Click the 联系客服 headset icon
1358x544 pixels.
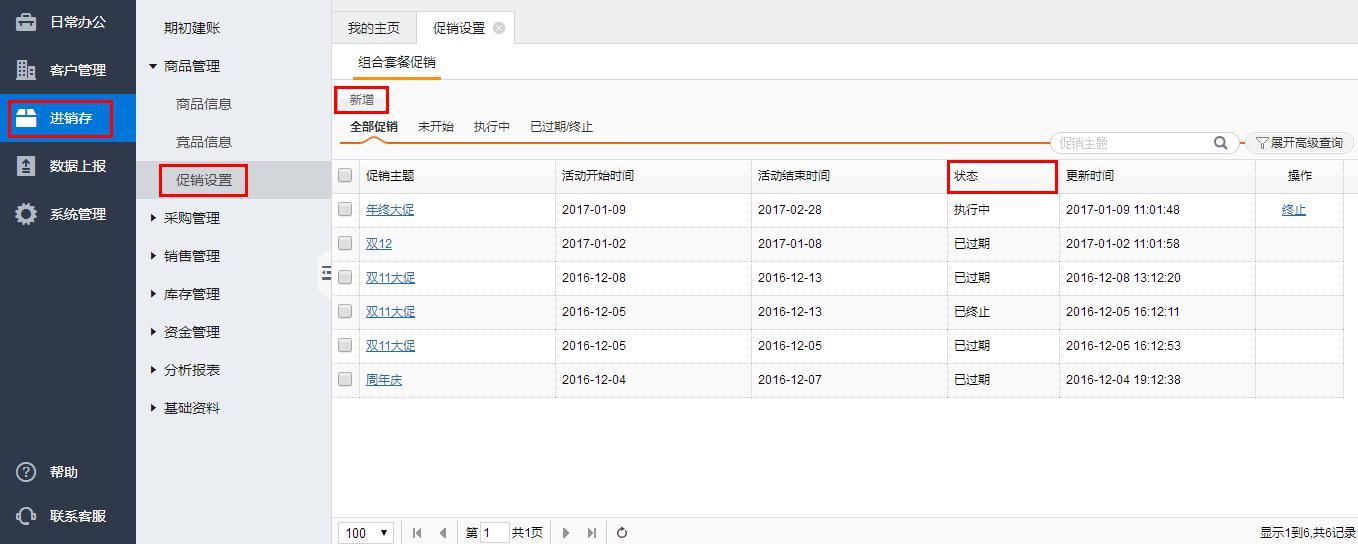point(26,516)
